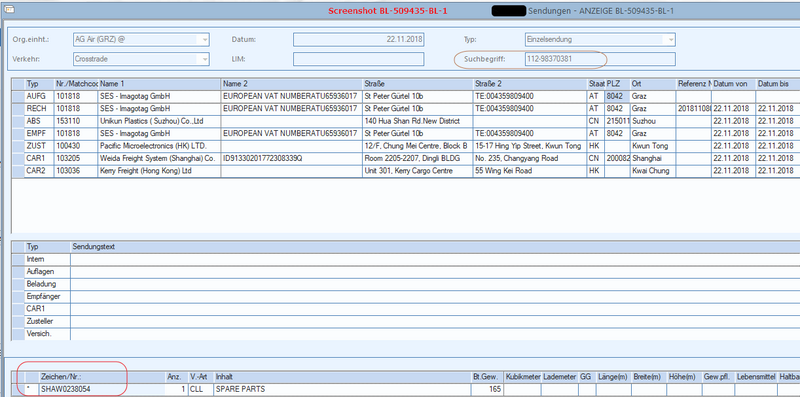This screenshot has height=397, width=800.
Task: Click PLZ cell 215011
Action: 617,121
